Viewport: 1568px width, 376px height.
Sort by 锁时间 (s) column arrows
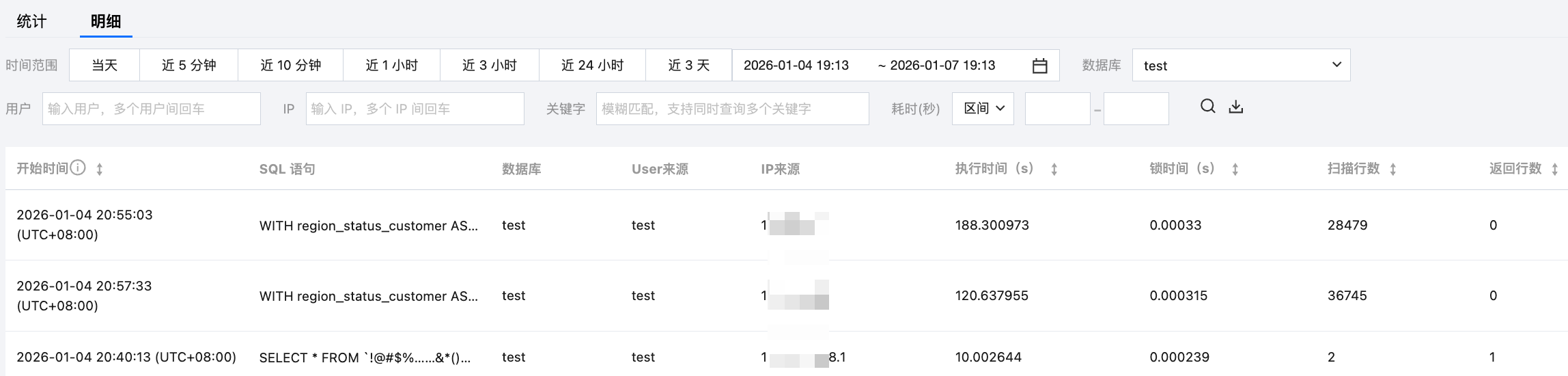pos(1235,169)
